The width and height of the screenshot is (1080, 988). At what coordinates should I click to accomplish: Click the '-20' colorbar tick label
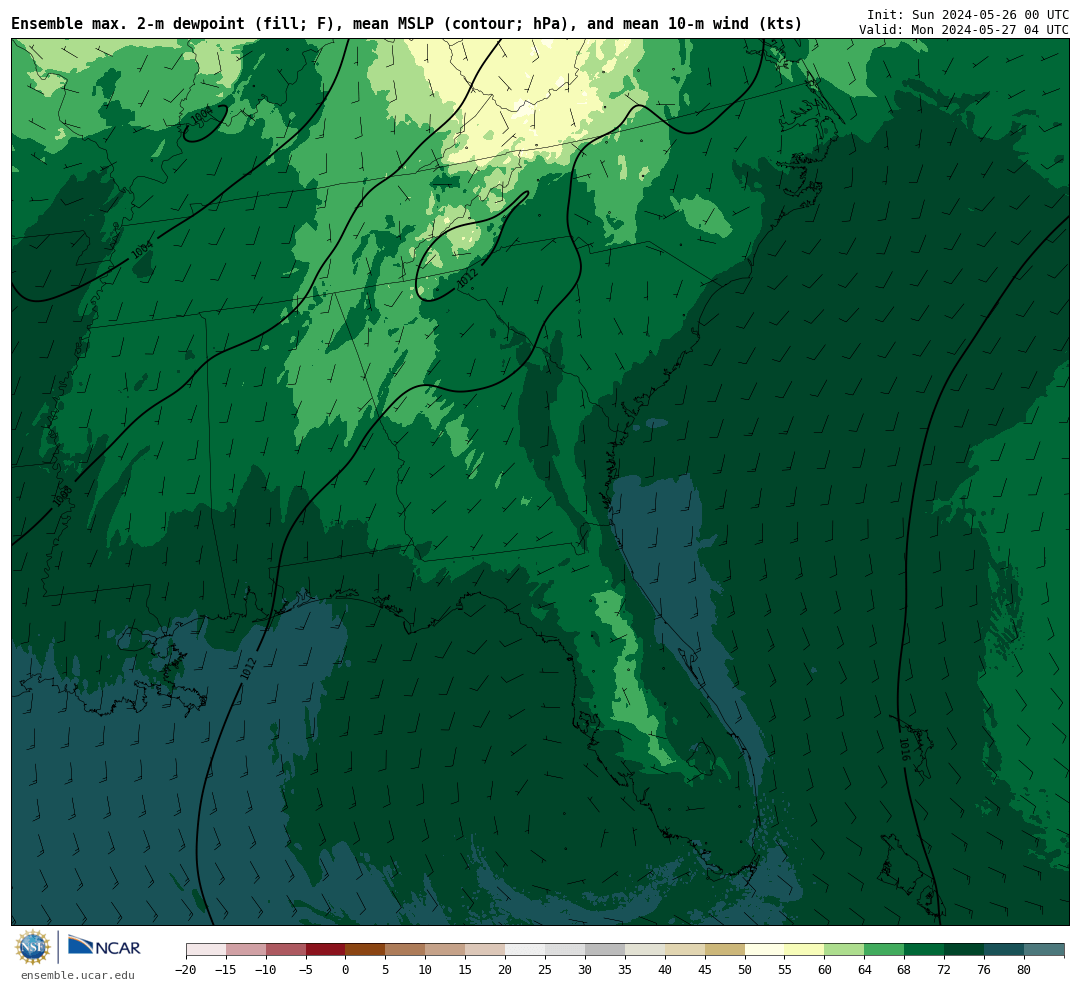(x=186, y=970)
